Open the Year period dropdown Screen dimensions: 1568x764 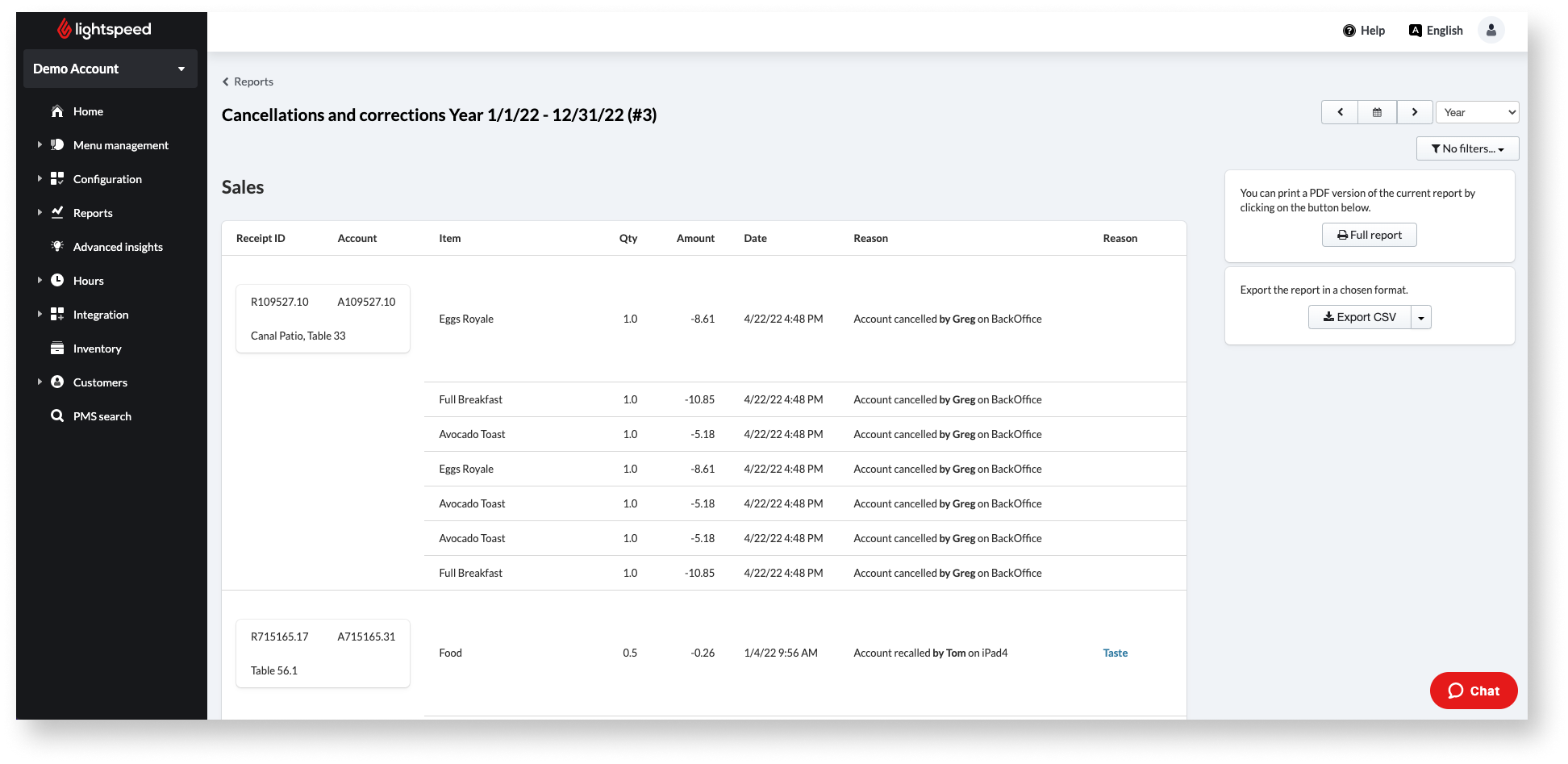click(1477, 112)
